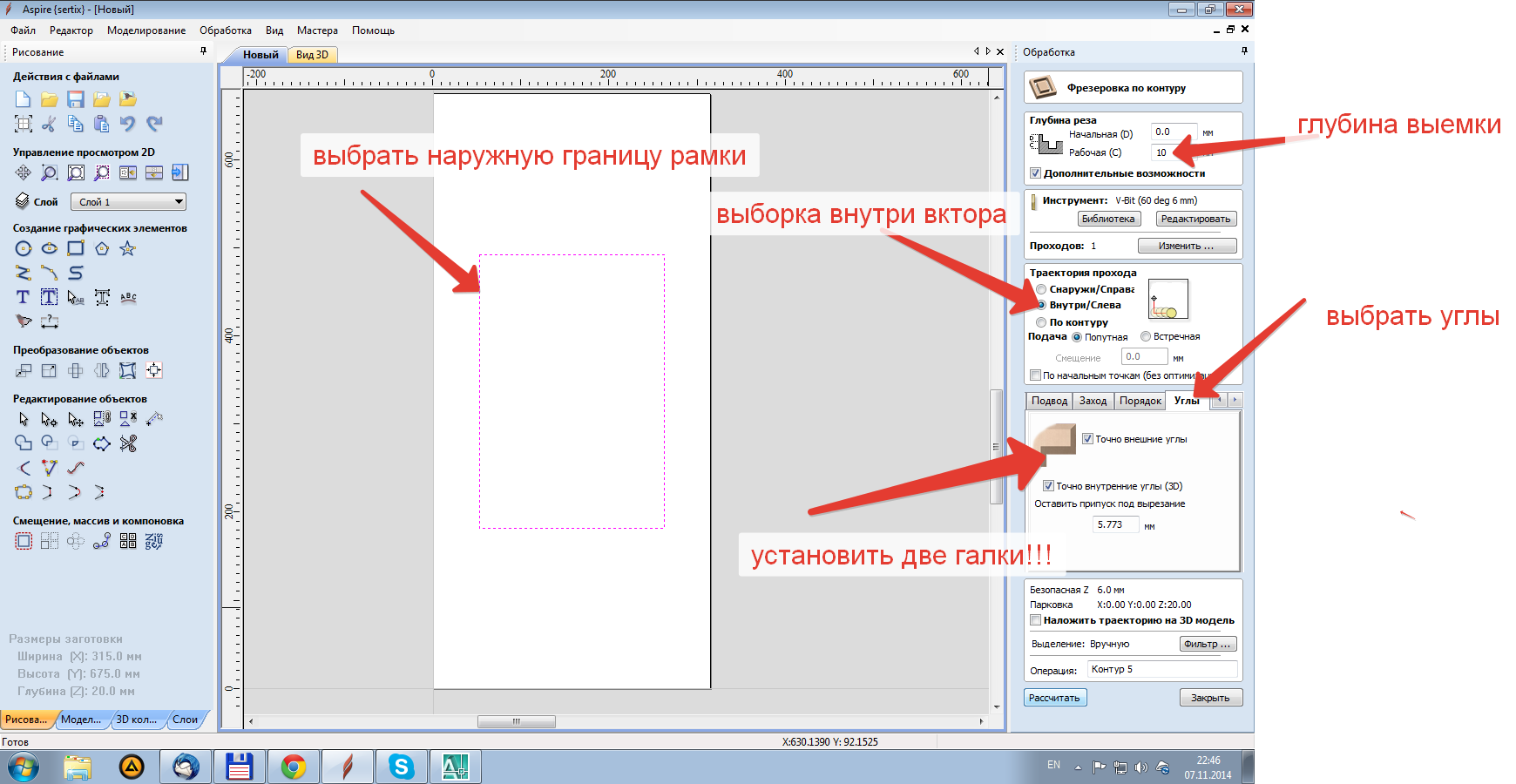This screenshot has height=784, width=1516.
Task: Select the node editing cursor tool
Action: 50,419
